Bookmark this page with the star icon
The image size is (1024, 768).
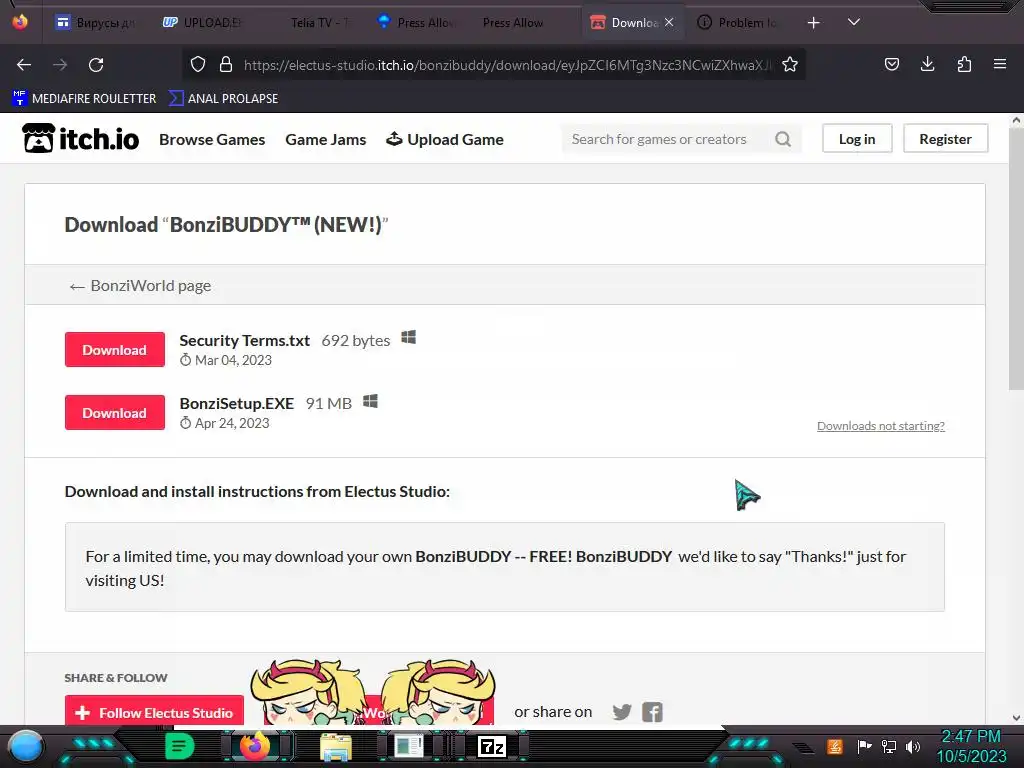pos(790,64)
